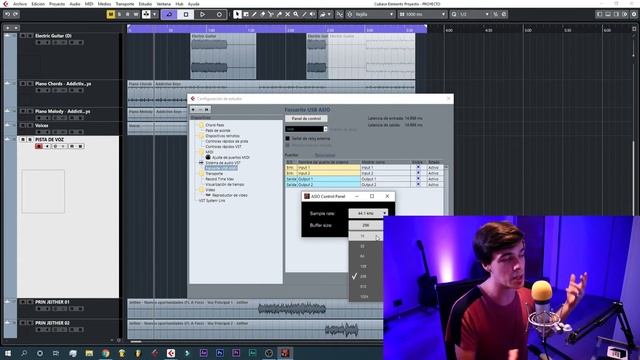Image resolution: width=640 pixels, height=360 pixels.
Task: Open Sample rate 44.1 kHz dropdown
Action: click(x=368, y=213)
